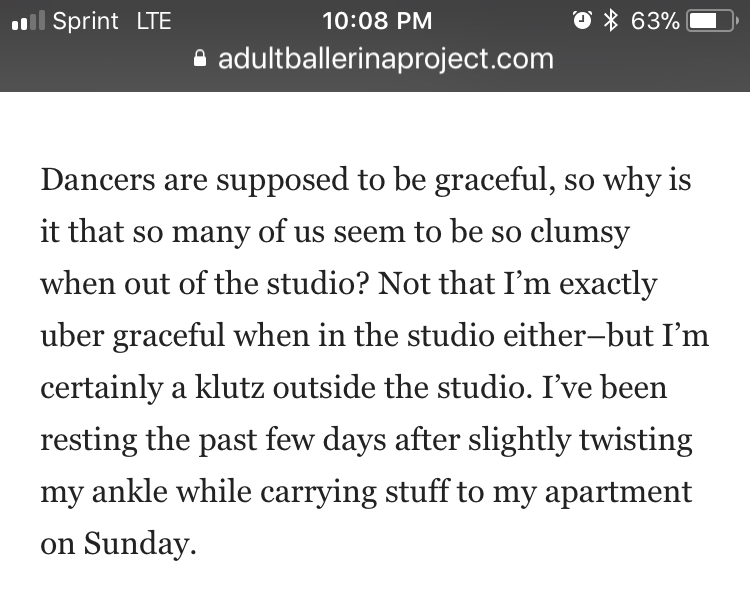Tap the alarm clock status icon

pos(581,20)
